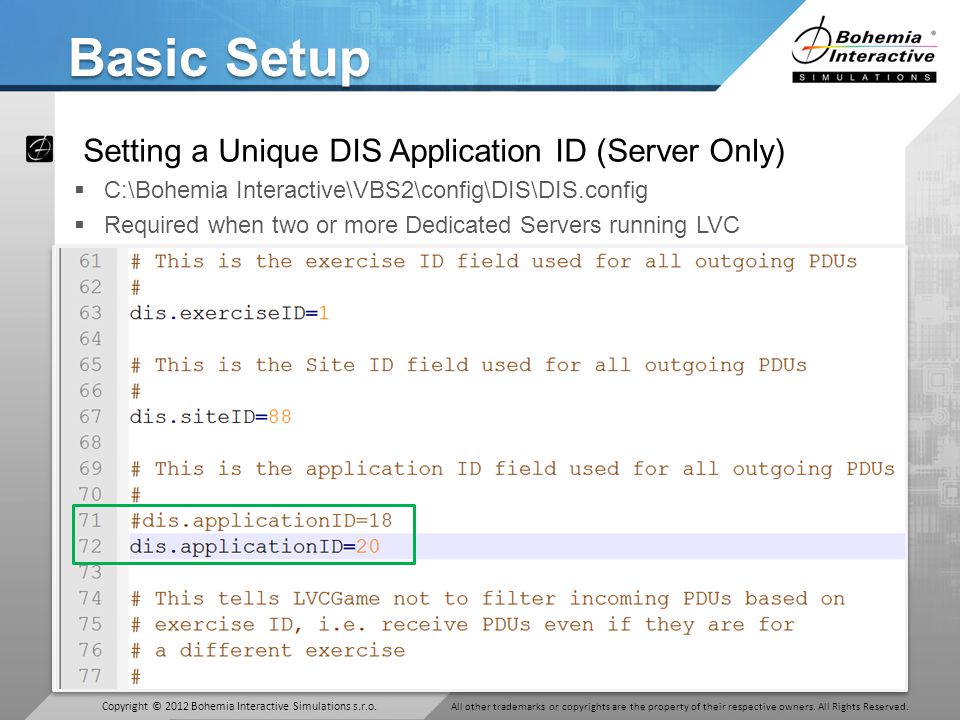Select heading 'Setting a Unique DIS Application ID'
This screenshot has height=720, width=960.
[434, 151]
